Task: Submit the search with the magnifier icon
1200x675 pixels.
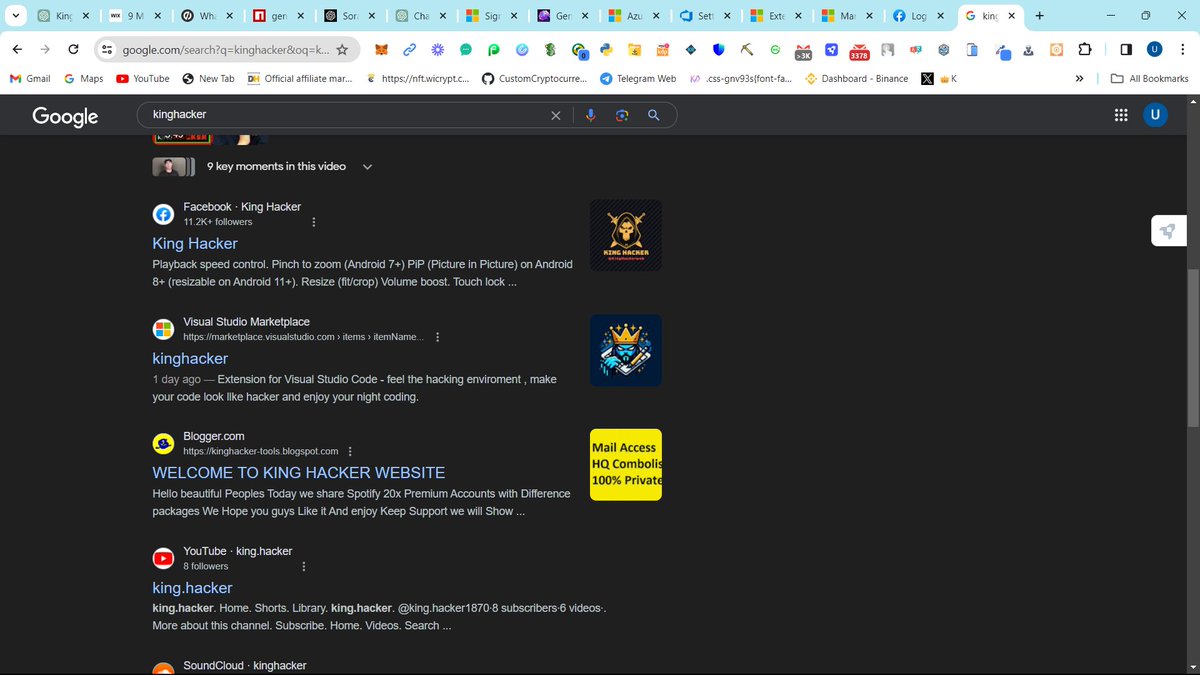Action: pyautogui.click(x=654, y=115)
